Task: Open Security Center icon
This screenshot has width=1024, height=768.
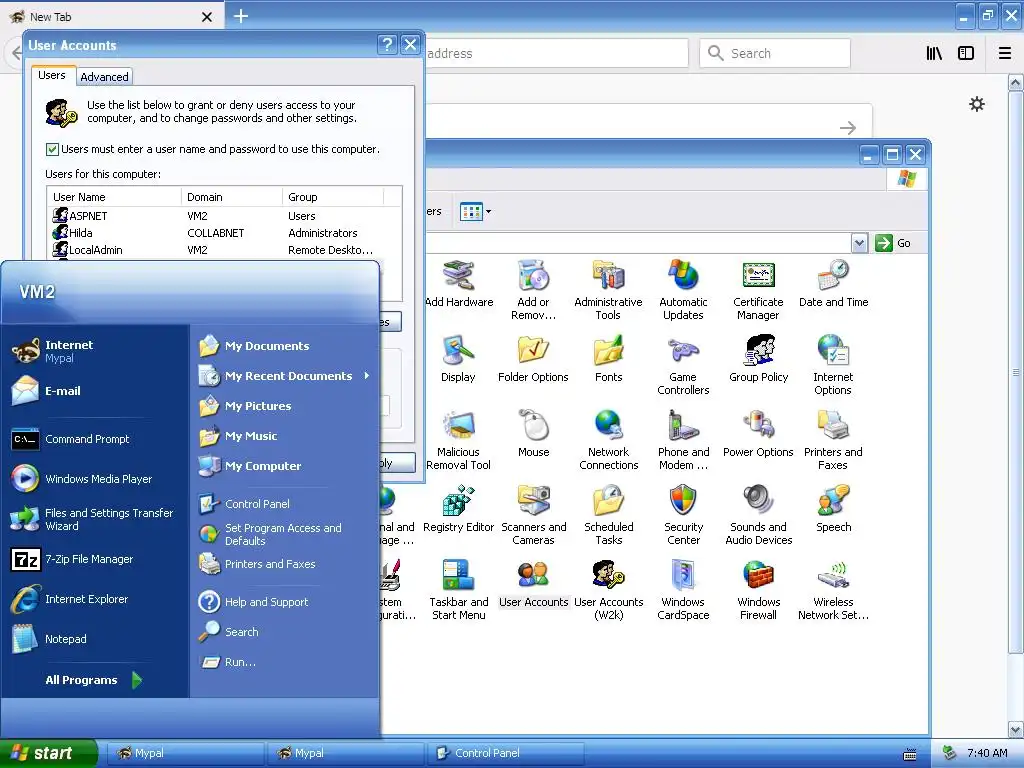Action: pyautogui.click(x=683, y=515)
